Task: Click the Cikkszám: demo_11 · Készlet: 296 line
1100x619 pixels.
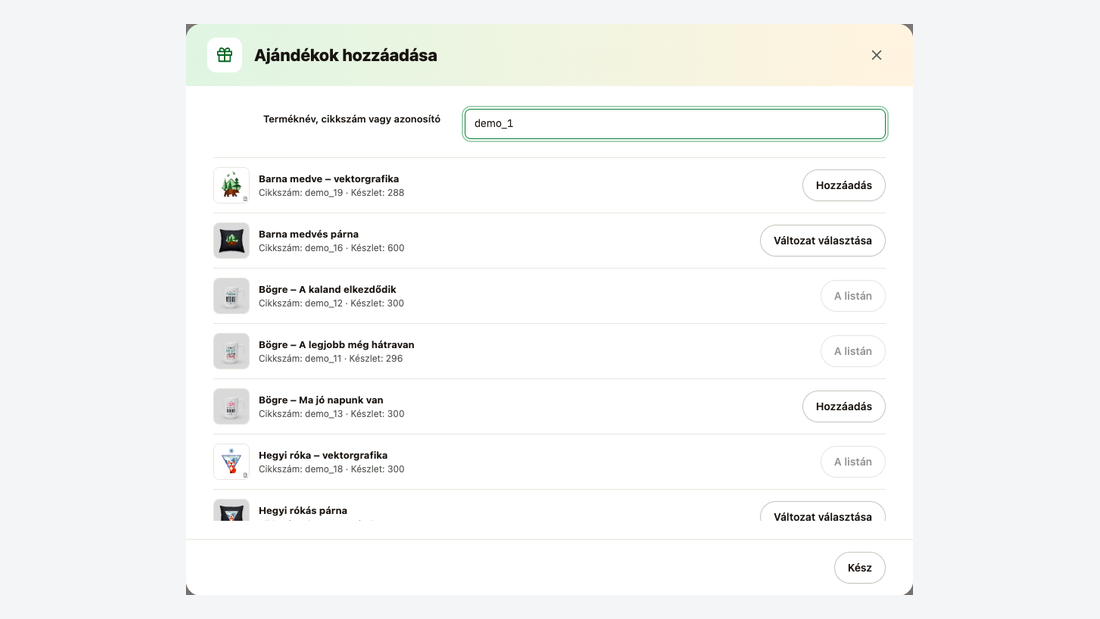Action: pos(330,359)
